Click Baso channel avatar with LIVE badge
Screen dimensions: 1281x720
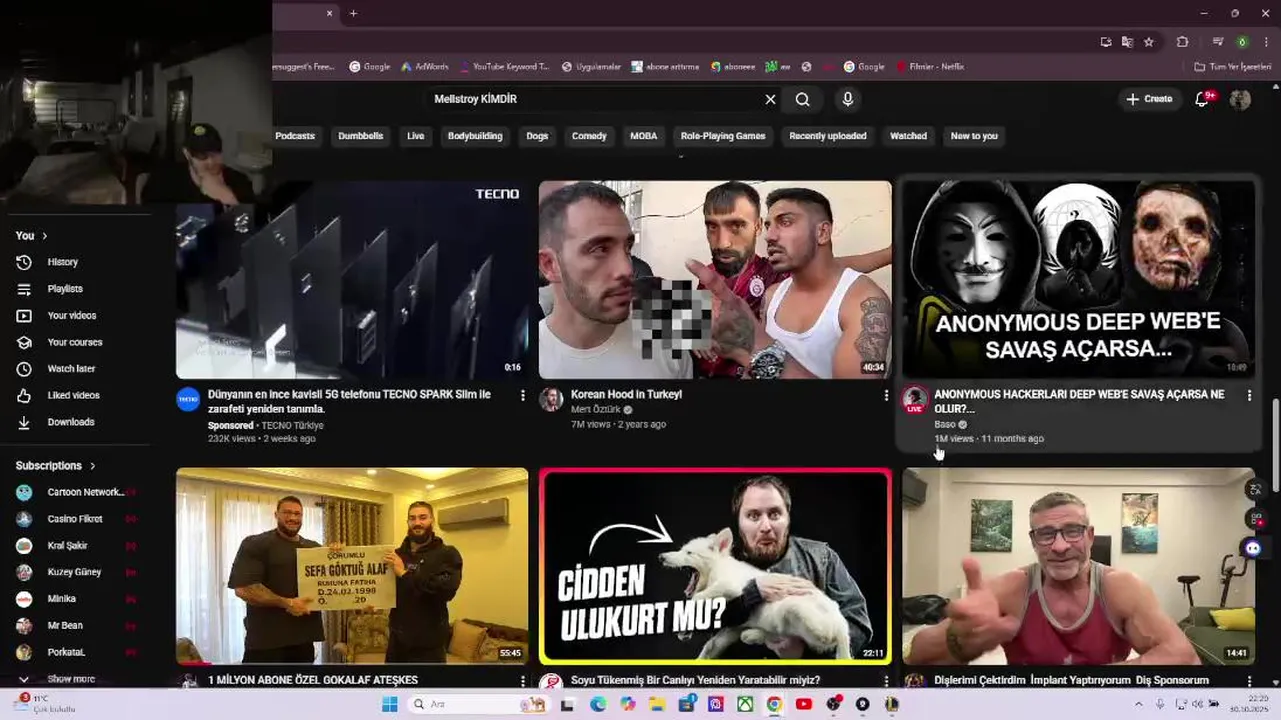point(914,400)
